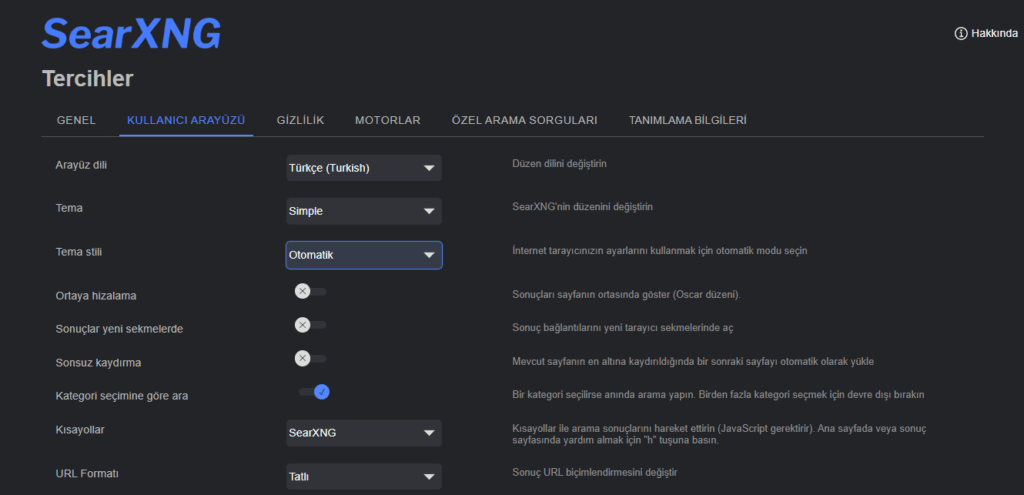
Task: Disable Kategori seçimine göre ara toggle
Action: tap(314, 392)
